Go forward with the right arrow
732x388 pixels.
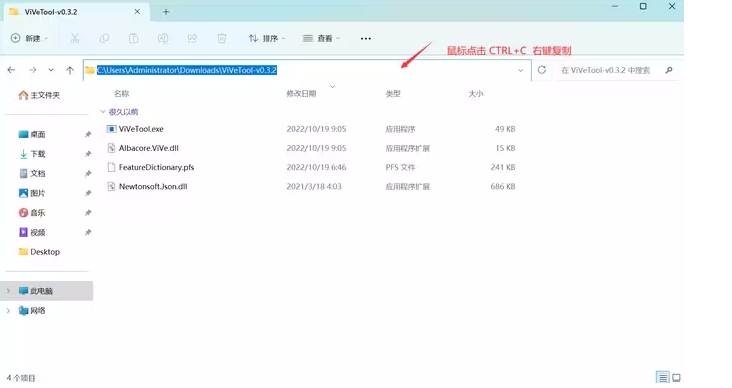point(33,70)
